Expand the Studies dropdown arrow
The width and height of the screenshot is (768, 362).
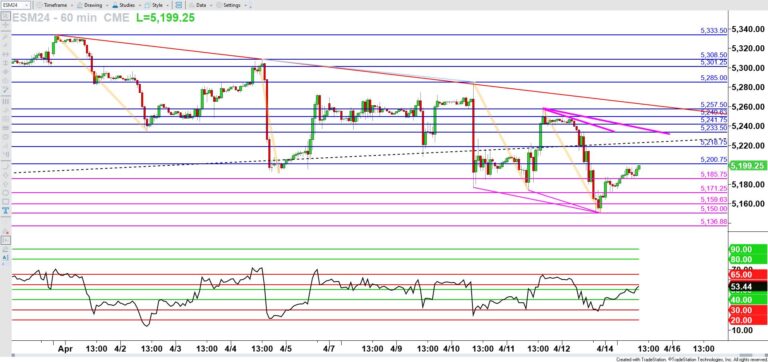click(x=140, y=5)
